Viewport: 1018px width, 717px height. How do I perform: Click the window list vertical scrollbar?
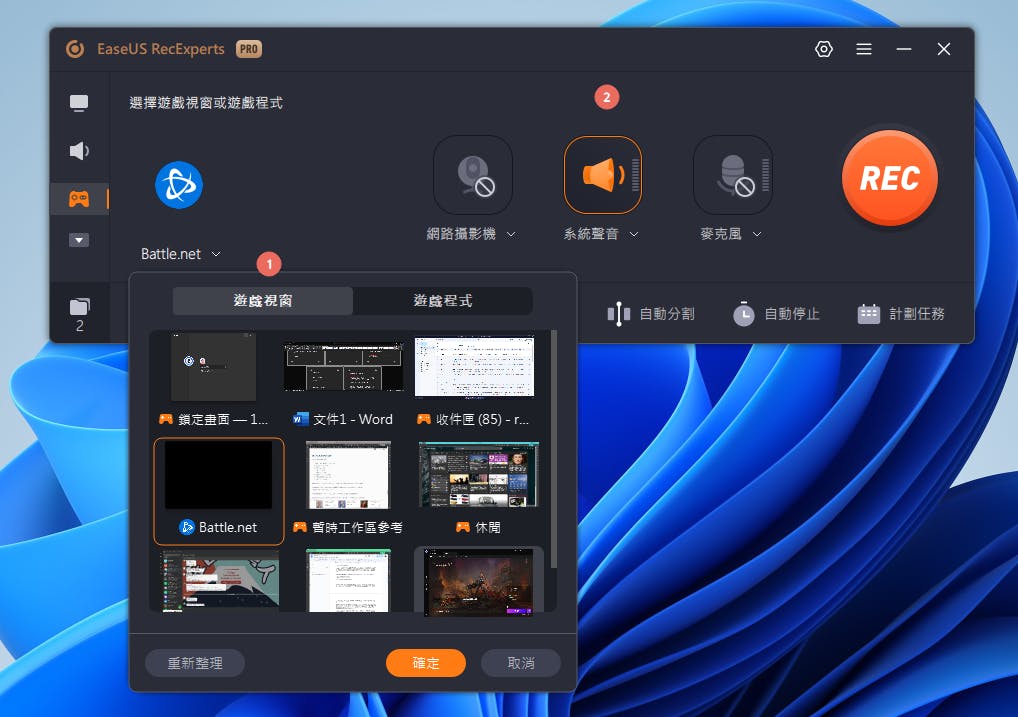pos(554,449)
